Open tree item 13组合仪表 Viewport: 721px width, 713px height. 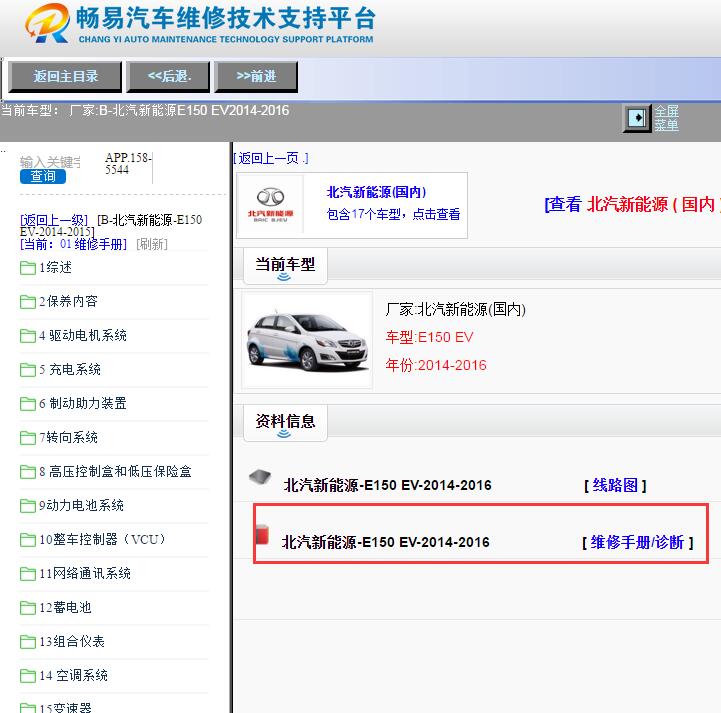click(x=72, y=642)
